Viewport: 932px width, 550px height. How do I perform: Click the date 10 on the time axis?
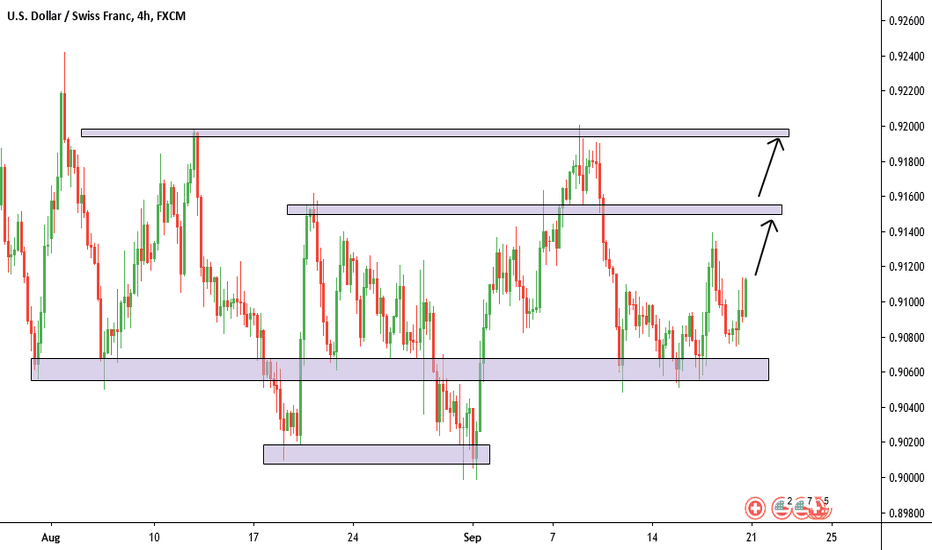pos(154,538)
